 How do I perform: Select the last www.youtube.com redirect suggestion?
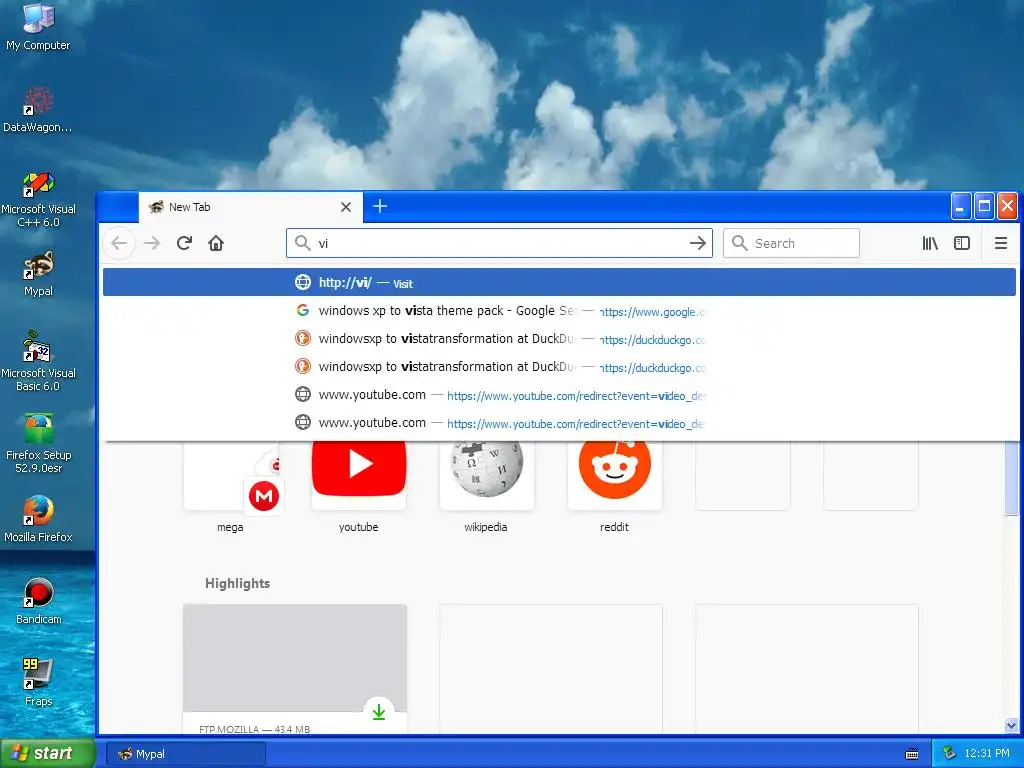tap(559, 423)
